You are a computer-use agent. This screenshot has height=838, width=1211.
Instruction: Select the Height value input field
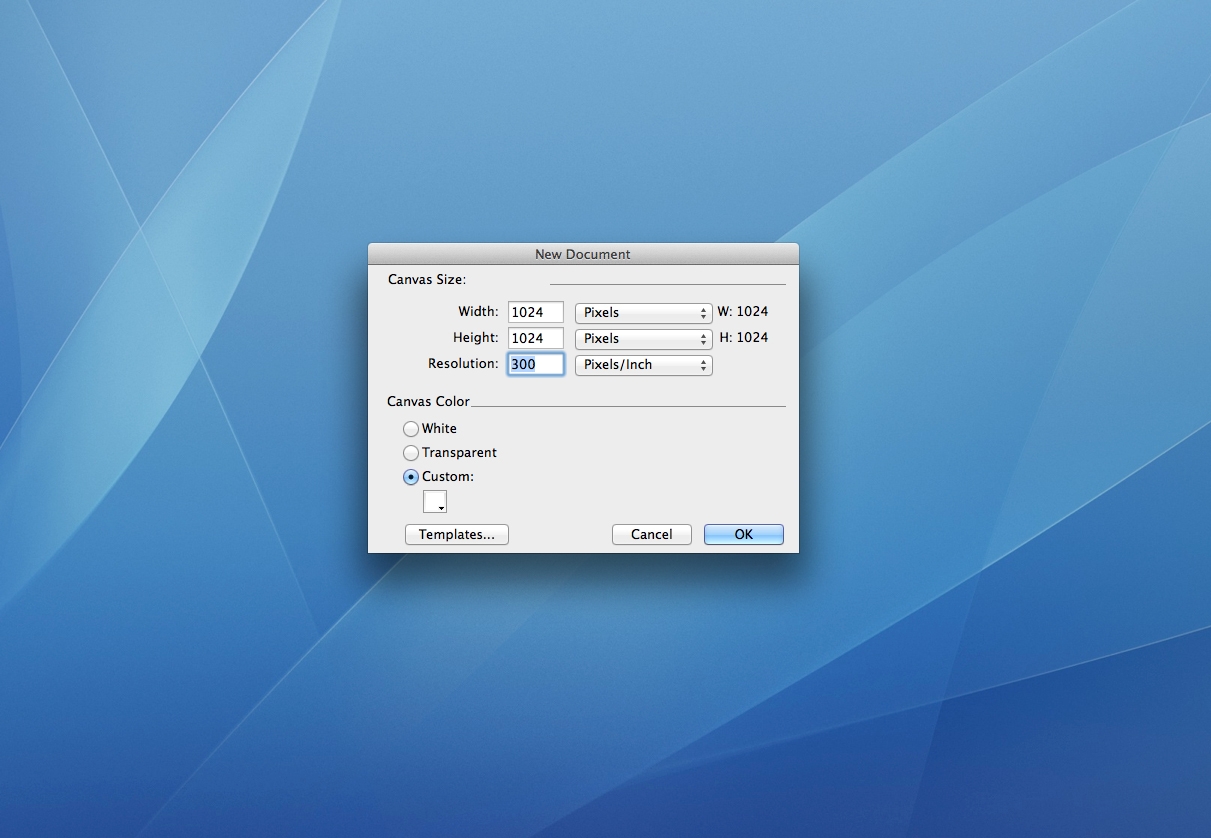click(535, 338)
